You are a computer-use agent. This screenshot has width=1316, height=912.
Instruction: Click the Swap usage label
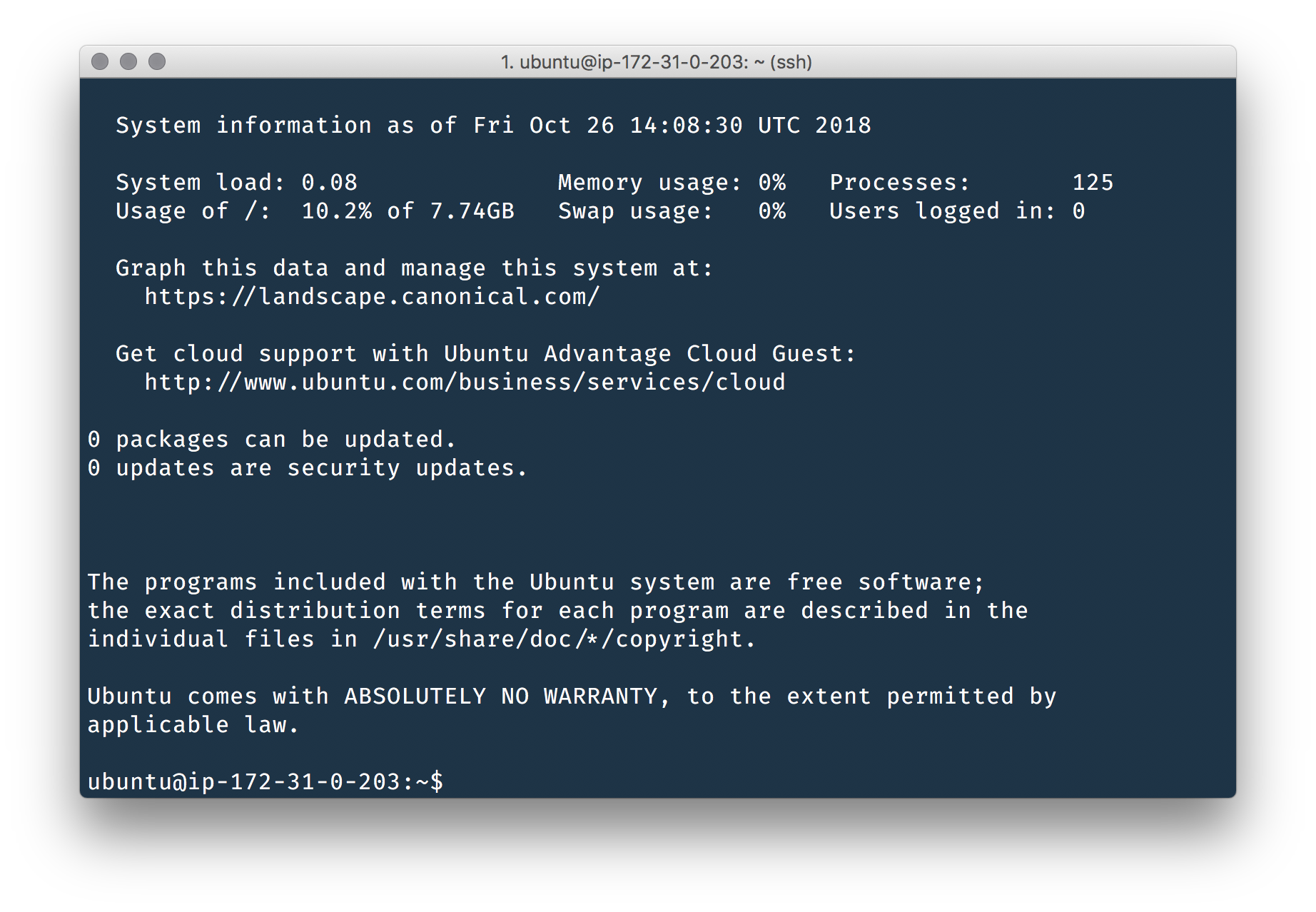(x=635, y=211)
